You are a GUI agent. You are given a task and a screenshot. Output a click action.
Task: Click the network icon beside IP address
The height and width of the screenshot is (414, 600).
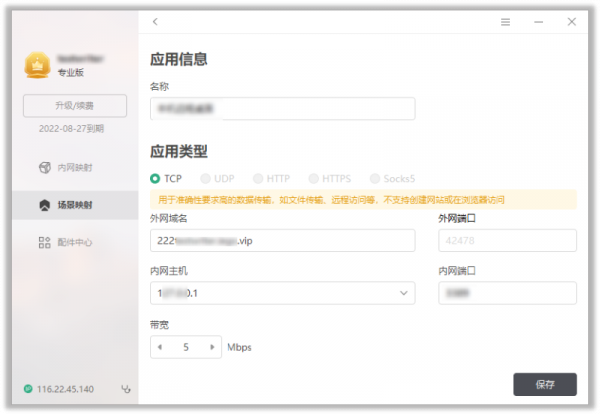[x=125, y=389]
